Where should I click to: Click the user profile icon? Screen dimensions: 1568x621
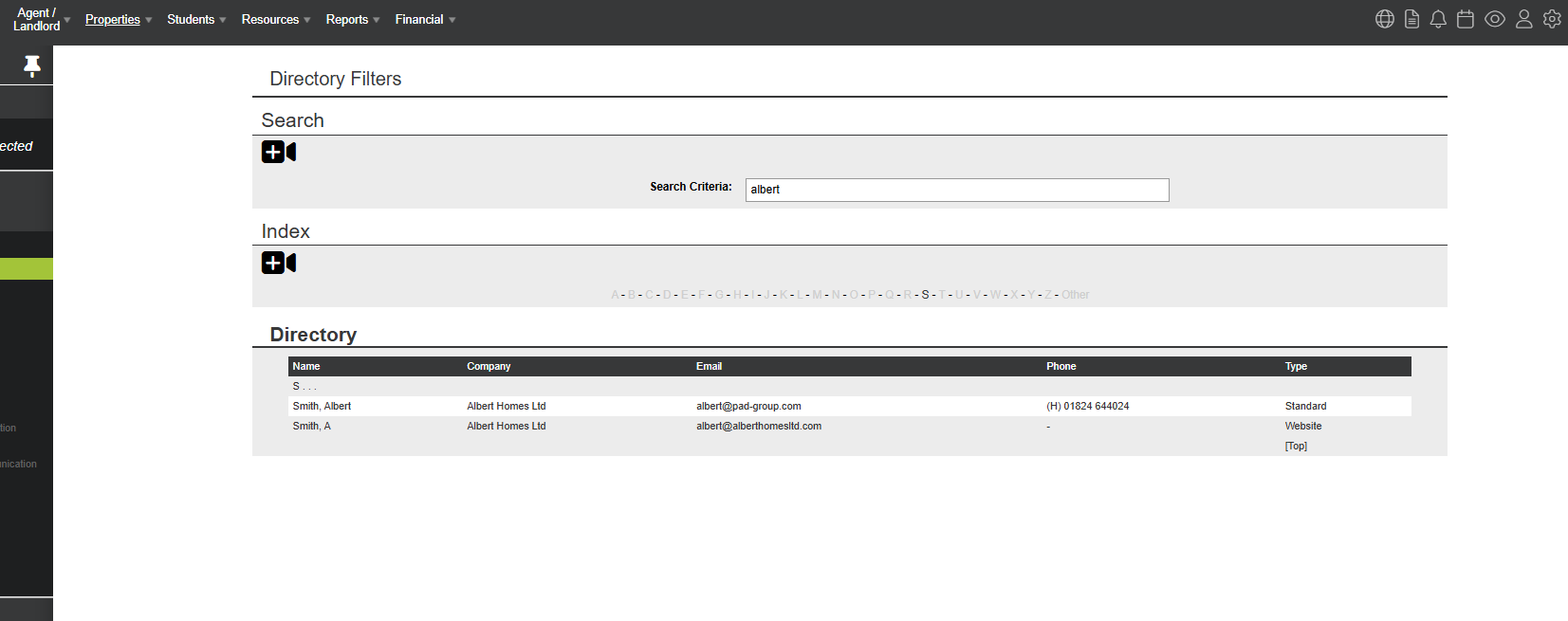1523,19
